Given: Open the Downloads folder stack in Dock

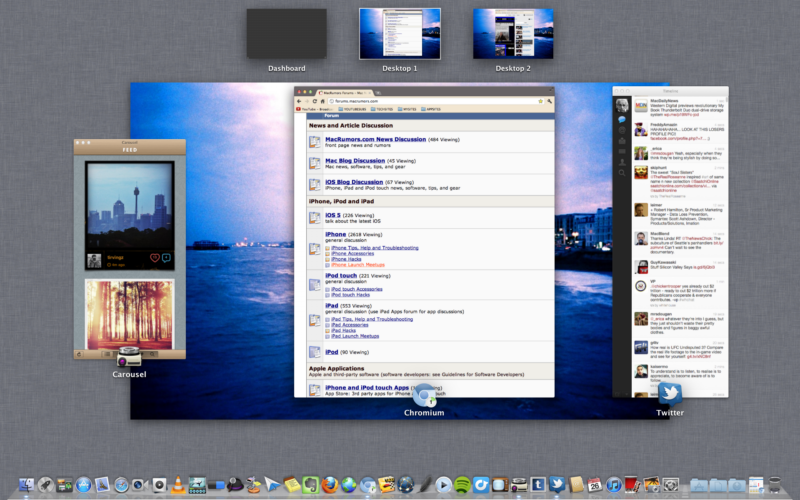Looking at the screenshot, I should click(x=737, y=485).
